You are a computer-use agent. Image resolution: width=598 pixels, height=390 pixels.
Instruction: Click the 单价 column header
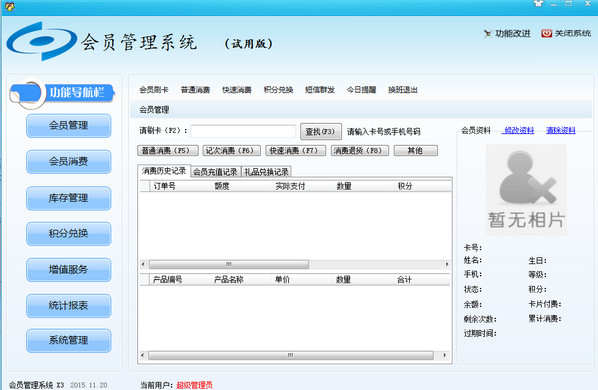[x=302, y=279]
